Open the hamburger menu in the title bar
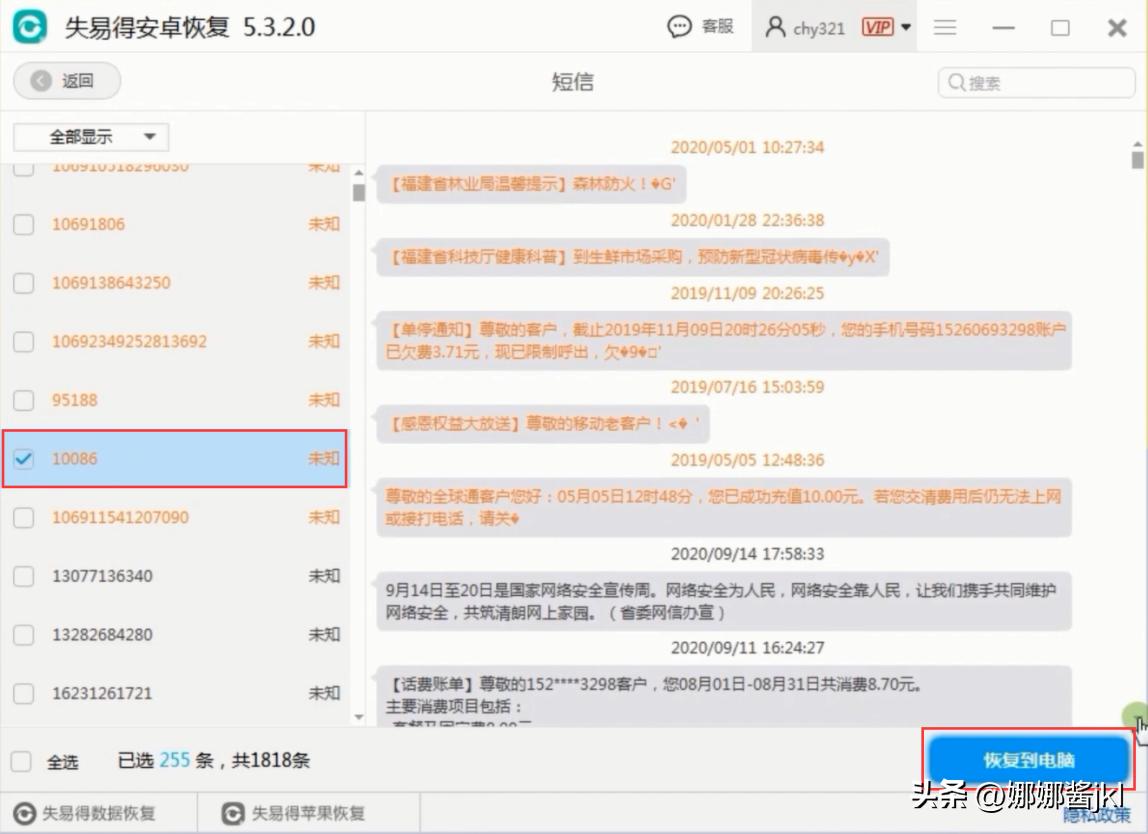 pyautogui.click(x=944, y=27)
